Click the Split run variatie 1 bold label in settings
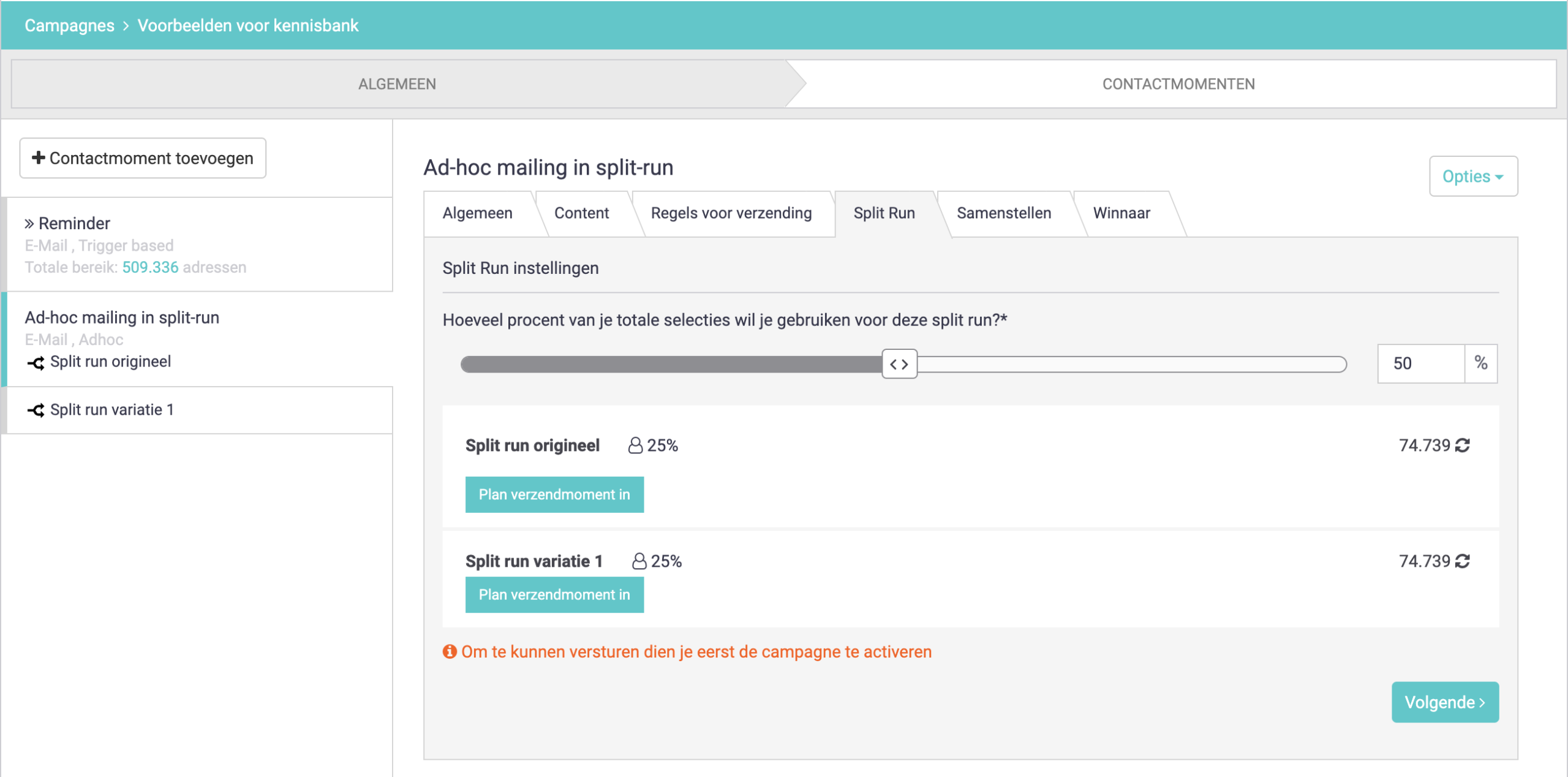 [534, 561]
